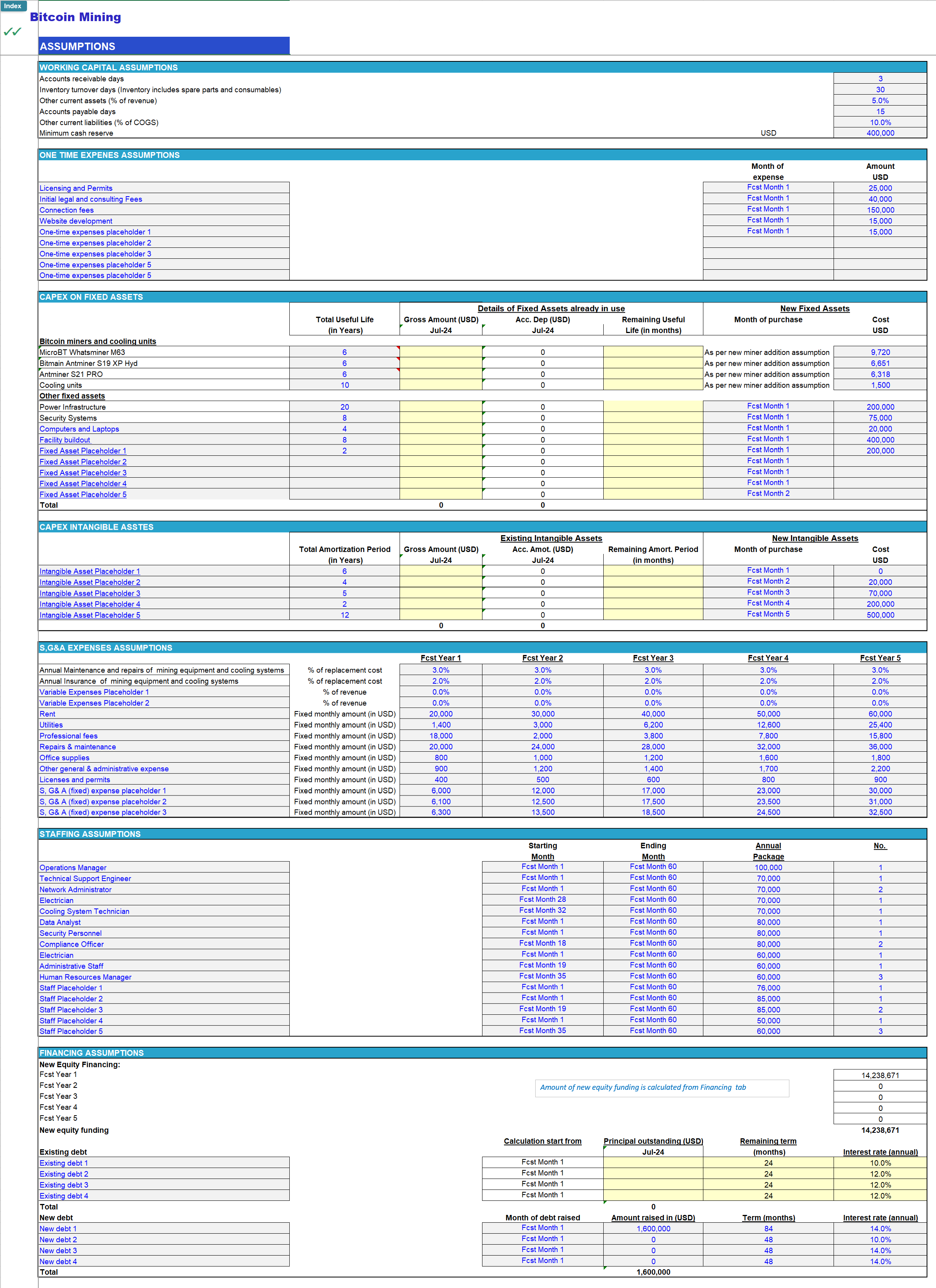Select New debt 1 amount raised 1,600,000

[653, 1228]
